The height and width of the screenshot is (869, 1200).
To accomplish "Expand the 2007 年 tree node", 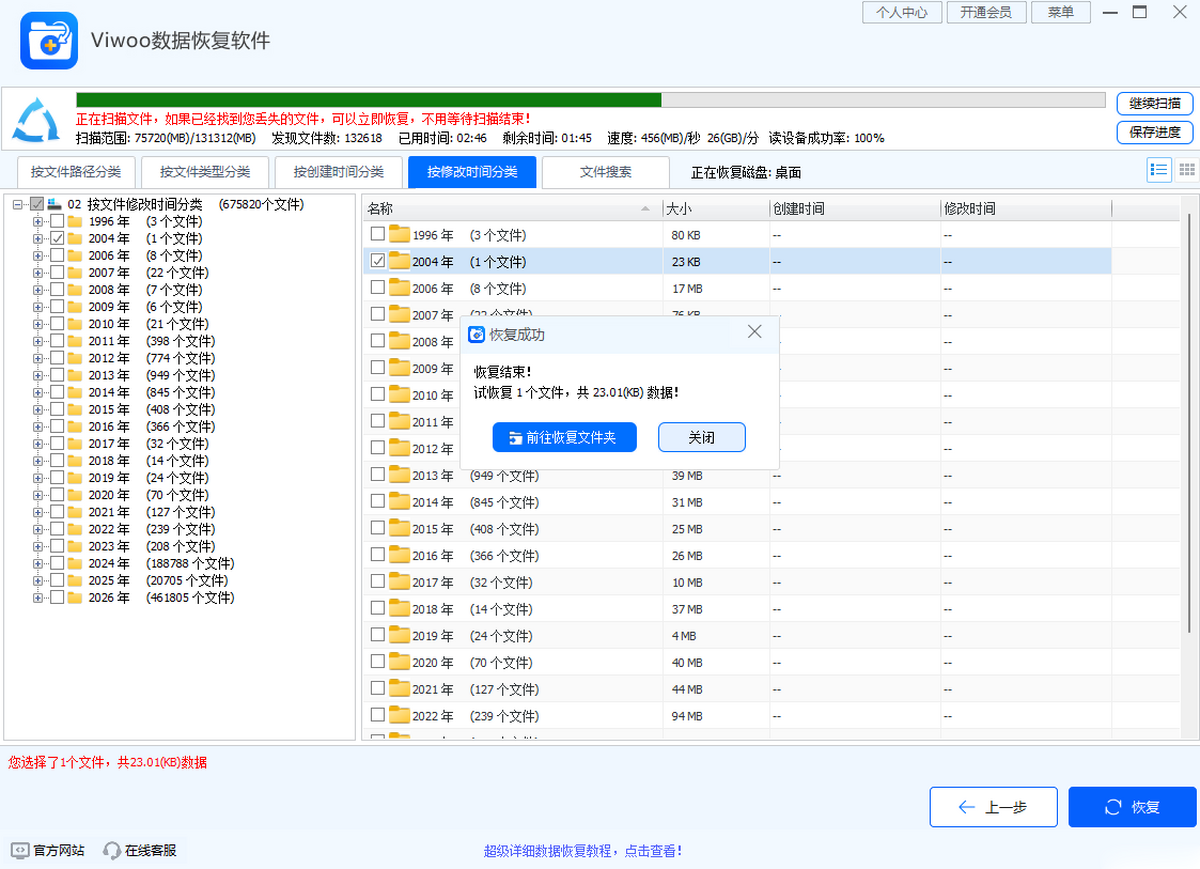I will point(38,272).
